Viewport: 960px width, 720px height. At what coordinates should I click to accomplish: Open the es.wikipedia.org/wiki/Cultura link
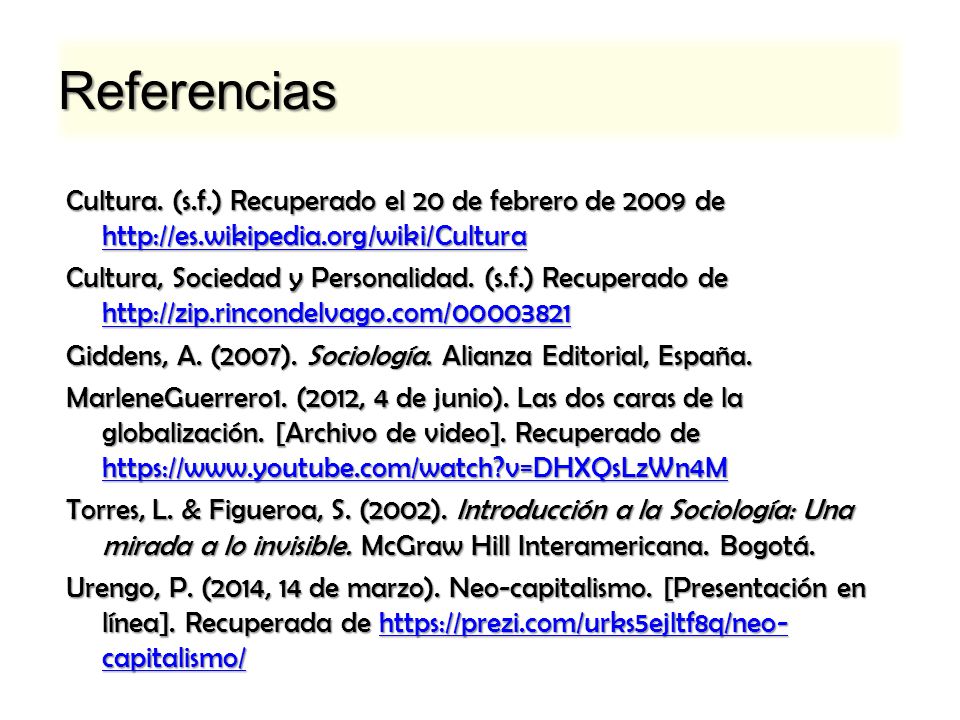click(x=315, y=236)
